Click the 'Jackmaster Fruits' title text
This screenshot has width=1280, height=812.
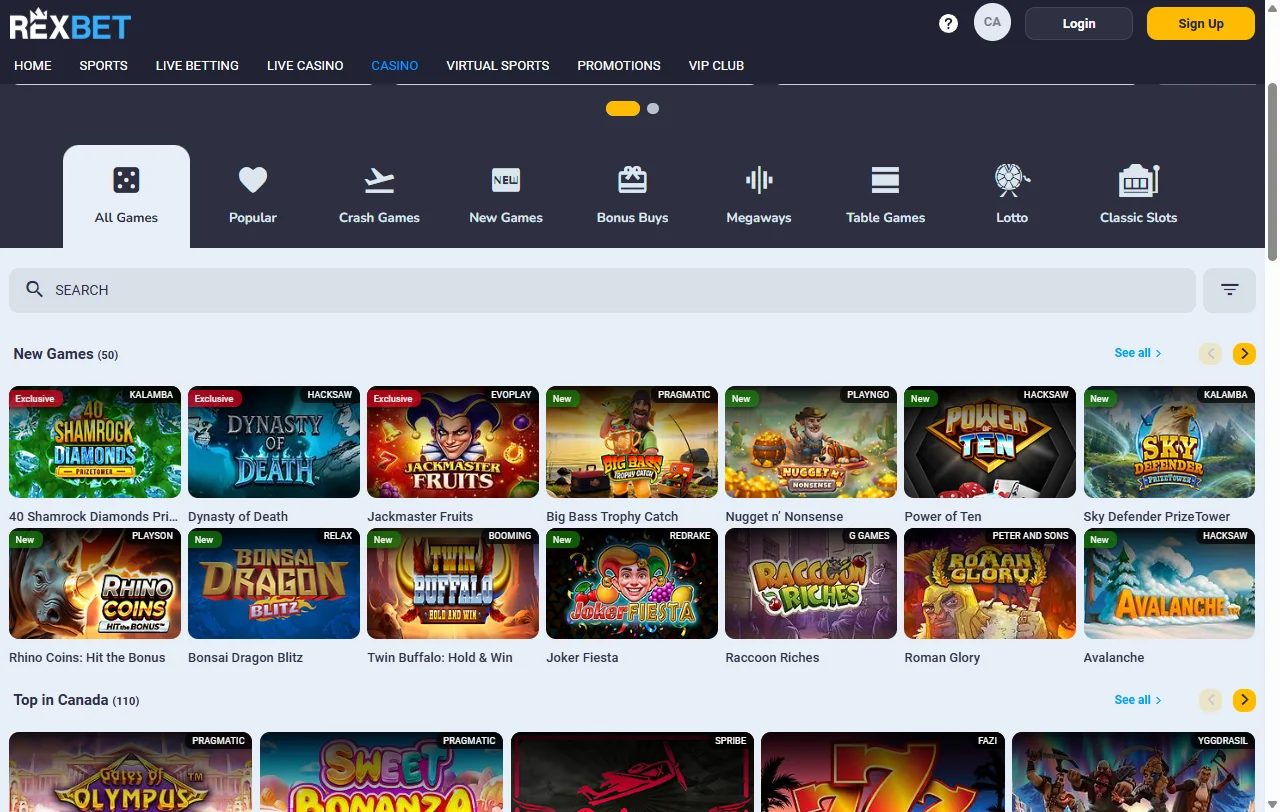pos(420,517)
